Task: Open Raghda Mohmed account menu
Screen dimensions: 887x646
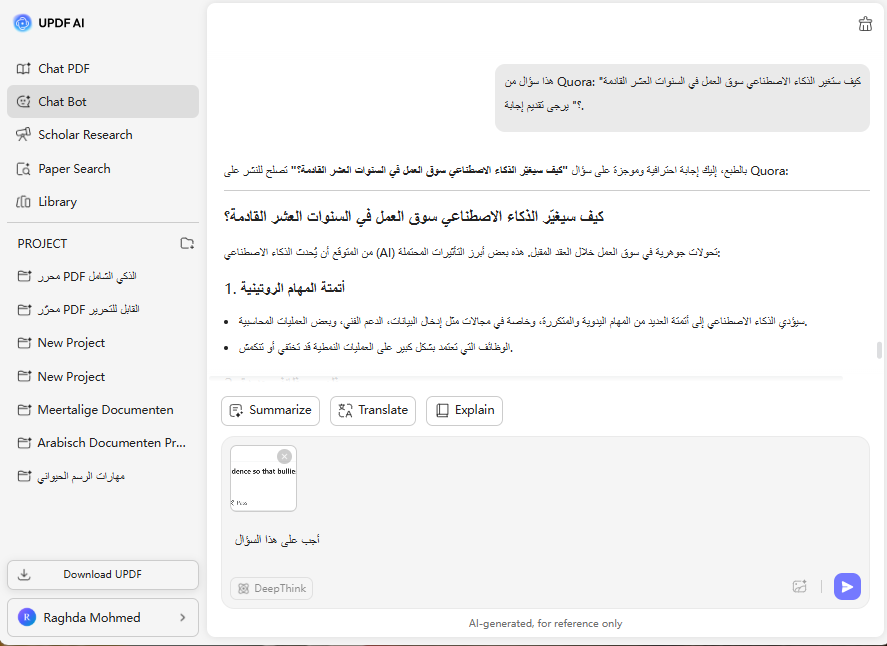Action: [103, 617]
